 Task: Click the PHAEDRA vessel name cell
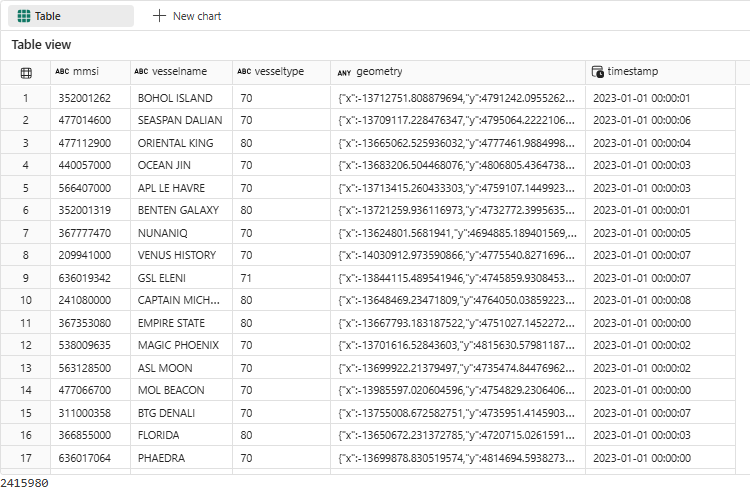[x=160, y=458]
